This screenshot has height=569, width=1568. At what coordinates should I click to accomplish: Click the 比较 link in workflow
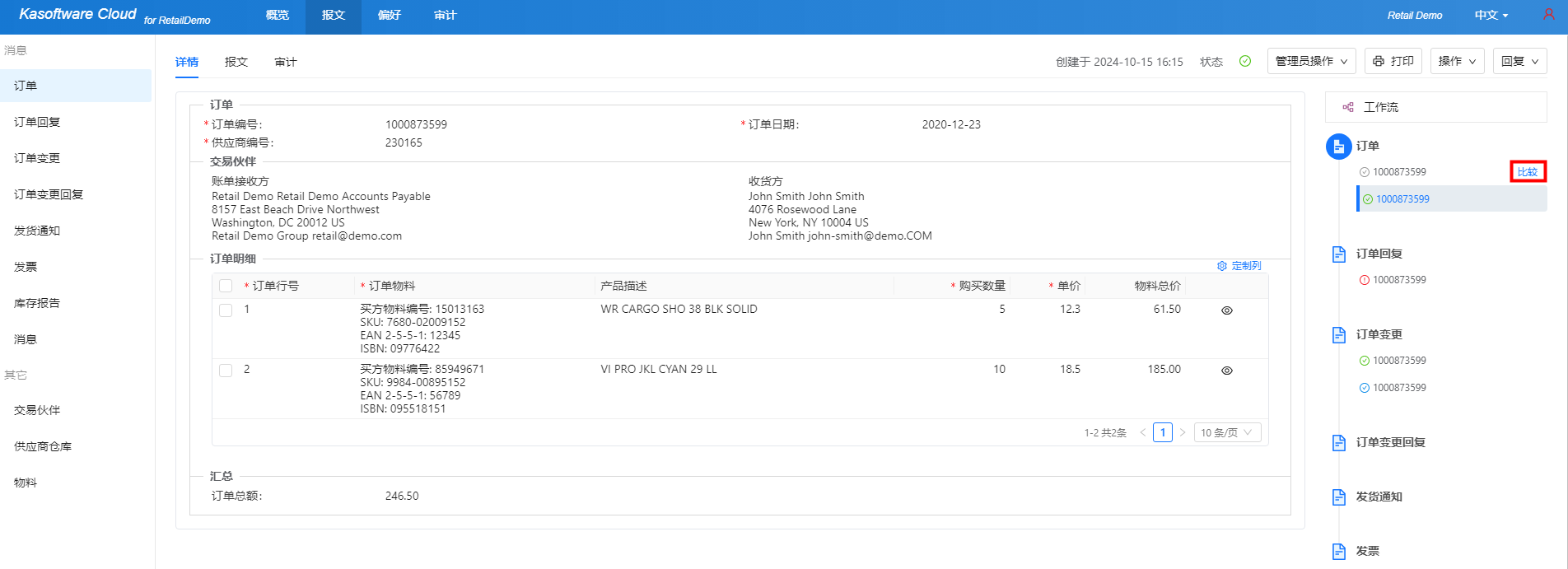click(x=1528, y=171)
